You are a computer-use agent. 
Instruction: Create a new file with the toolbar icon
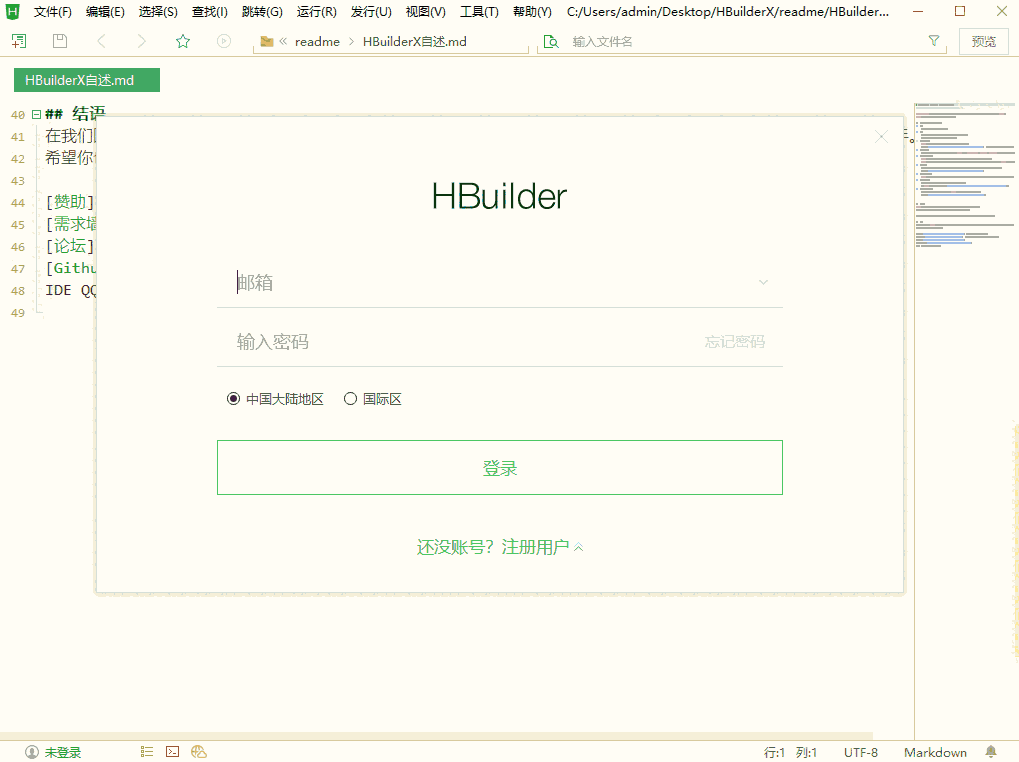point(18,41)
